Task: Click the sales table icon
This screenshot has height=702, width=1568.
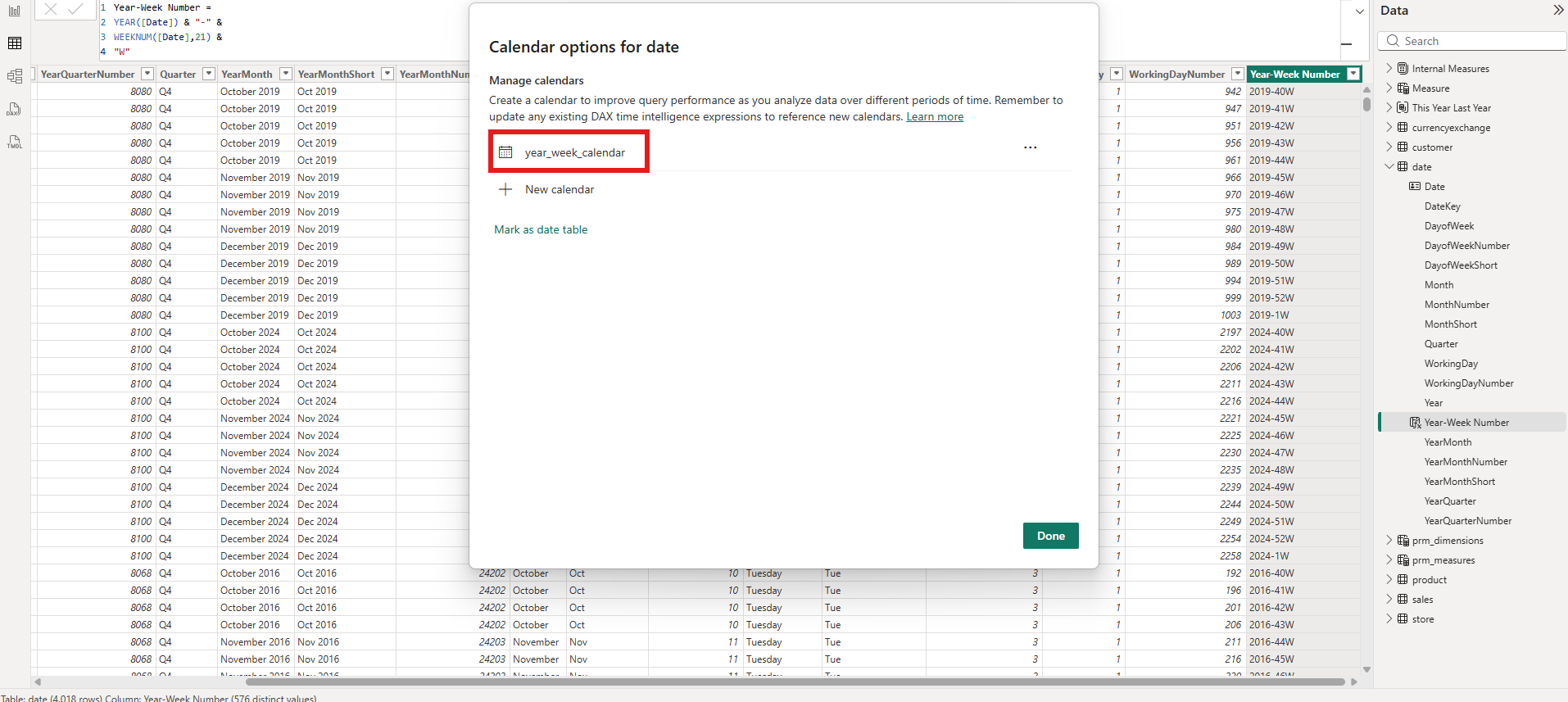Action: click(x=1403, y=599)
